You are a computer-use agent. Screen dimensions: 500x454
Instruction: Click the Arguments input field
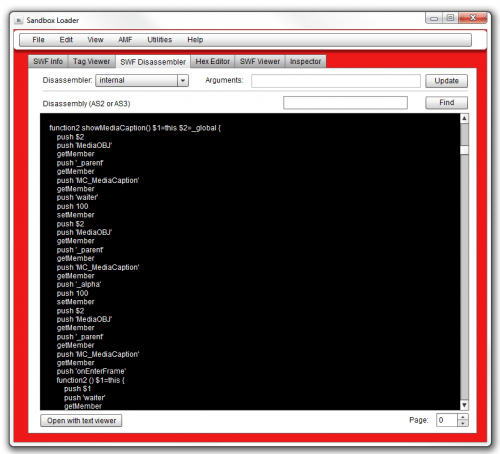(x=336, y=81)
